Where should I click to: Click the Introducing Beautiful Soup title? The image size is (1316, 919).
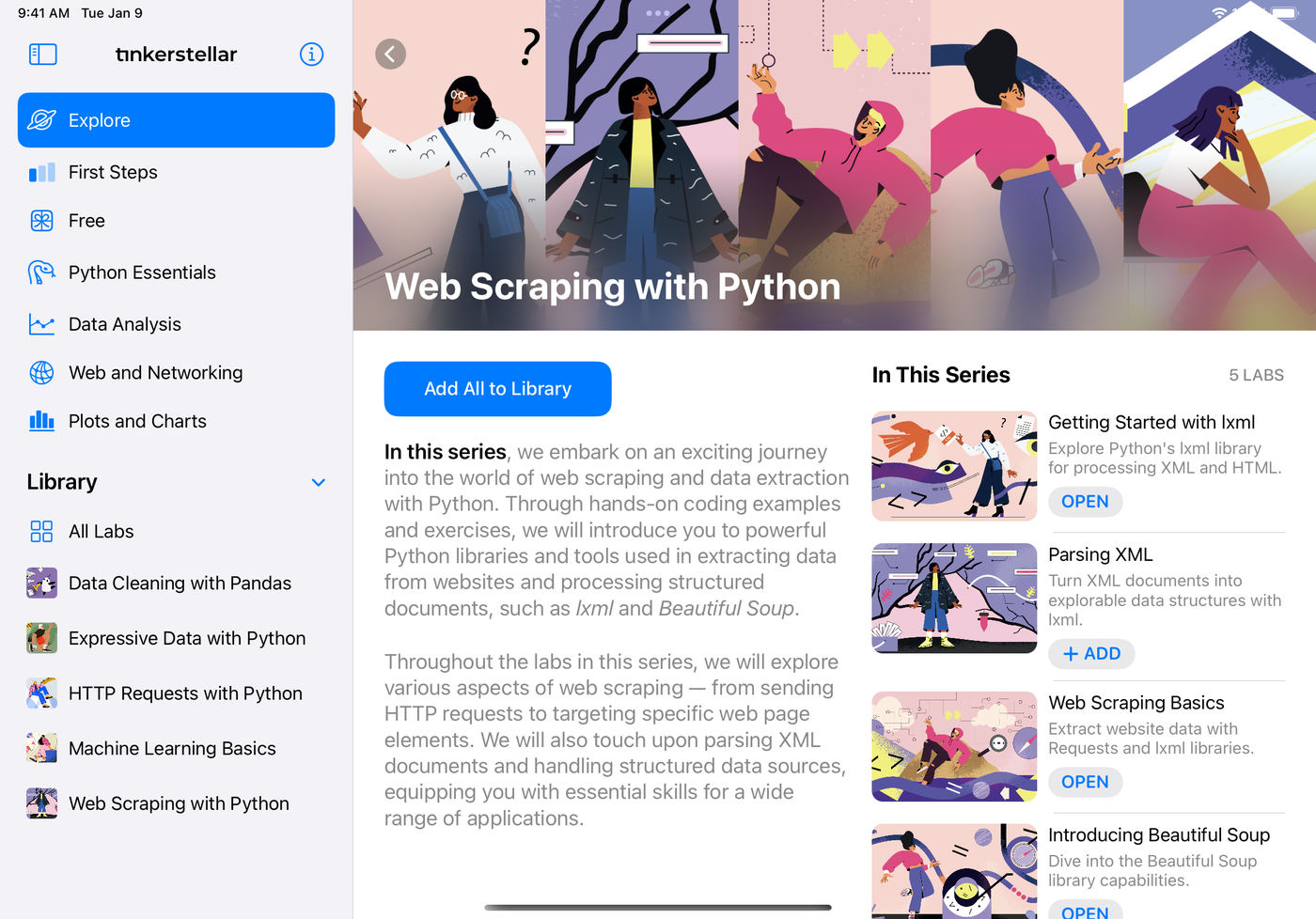pyautogui.click(x=1158, y=835)
